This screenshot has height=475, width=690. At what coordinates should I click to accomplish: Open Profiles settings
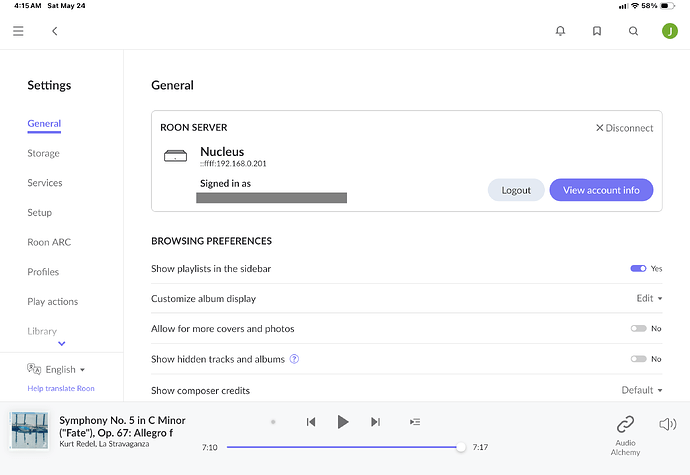point(43,272)
